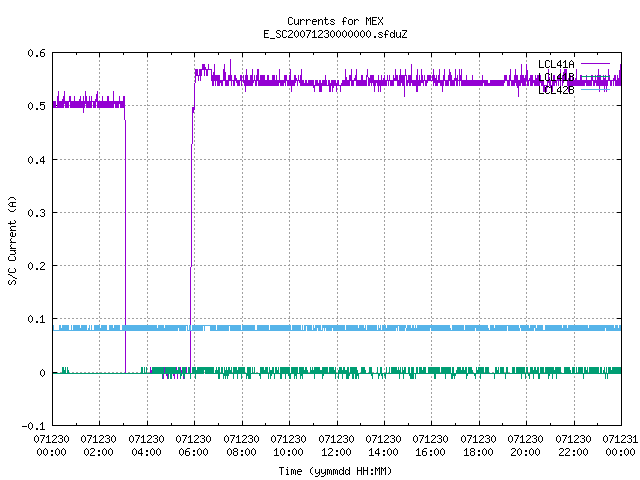Click the y-axis tick label '0.3'
This screenshot has height=480, width=640.
click(x=36, y=213)
